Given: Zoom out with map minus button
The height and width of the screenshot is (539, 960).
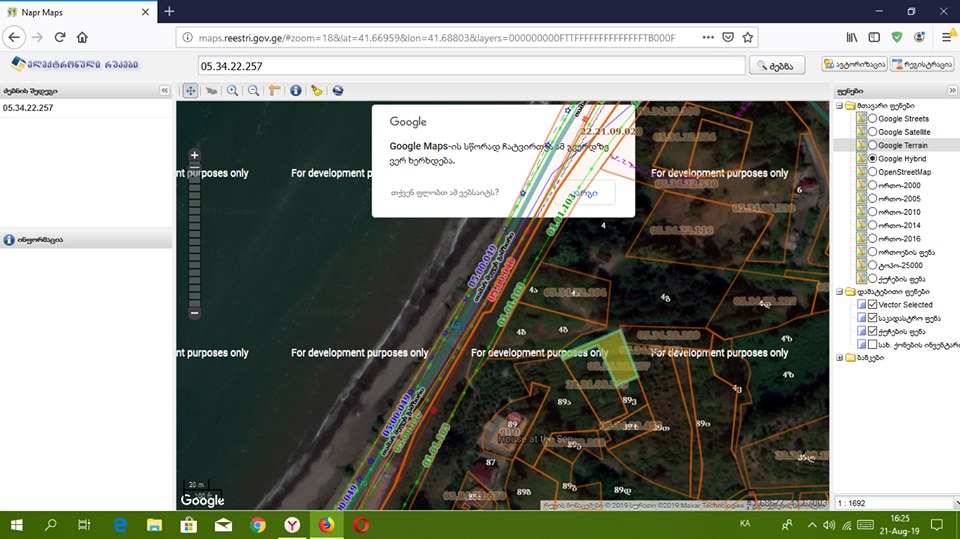Looking at the screenshot, I should [x=195, y=313].
